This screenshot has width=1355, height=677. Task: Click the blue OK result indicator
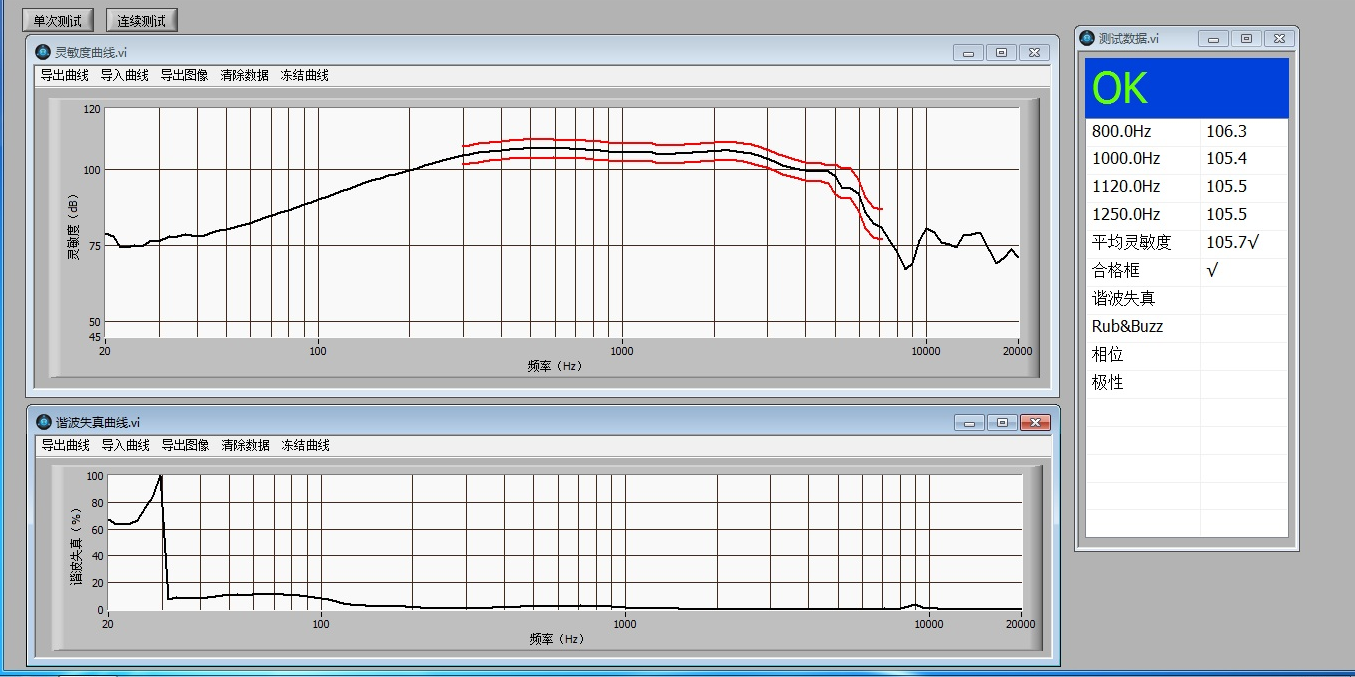[x=1186, y=89]
